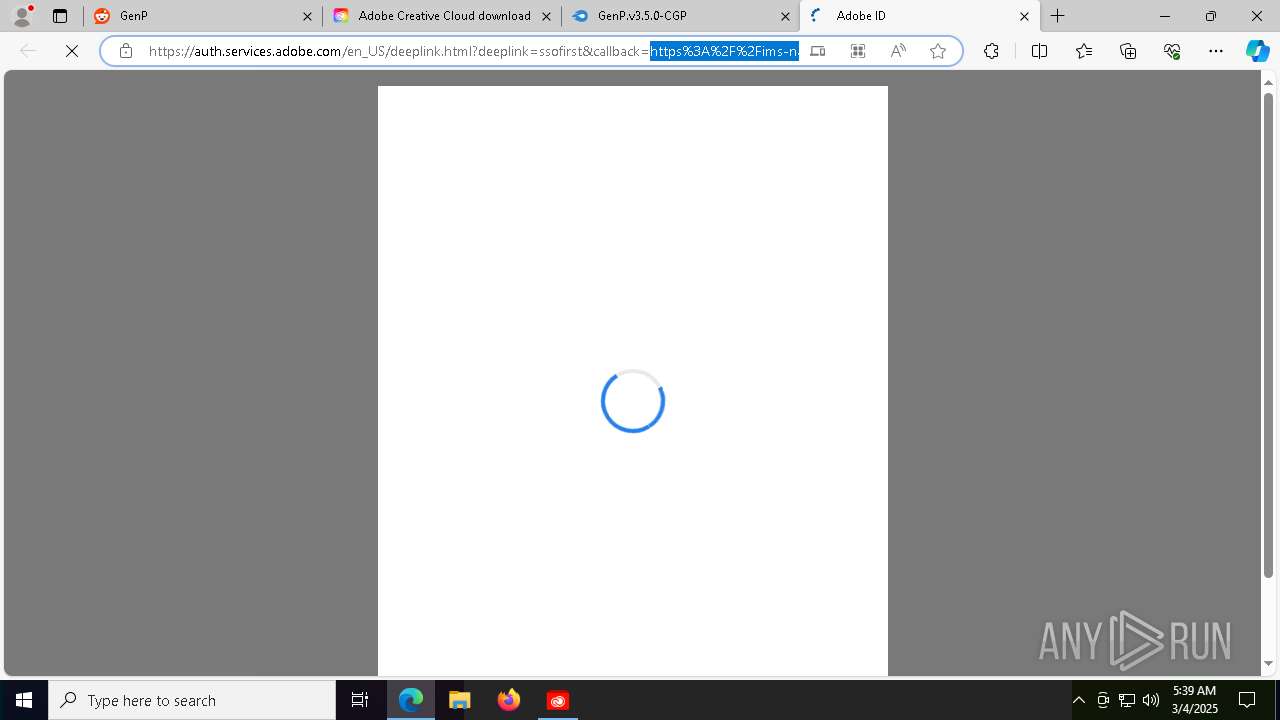Add this page to favorites
Viewport: 1280px width, 720px height.
tap(938, 51)
